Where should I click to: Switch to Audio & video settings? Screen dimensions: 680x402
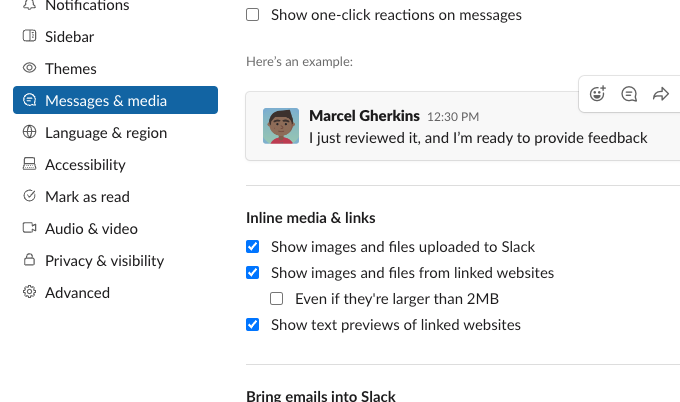point(115,229)
